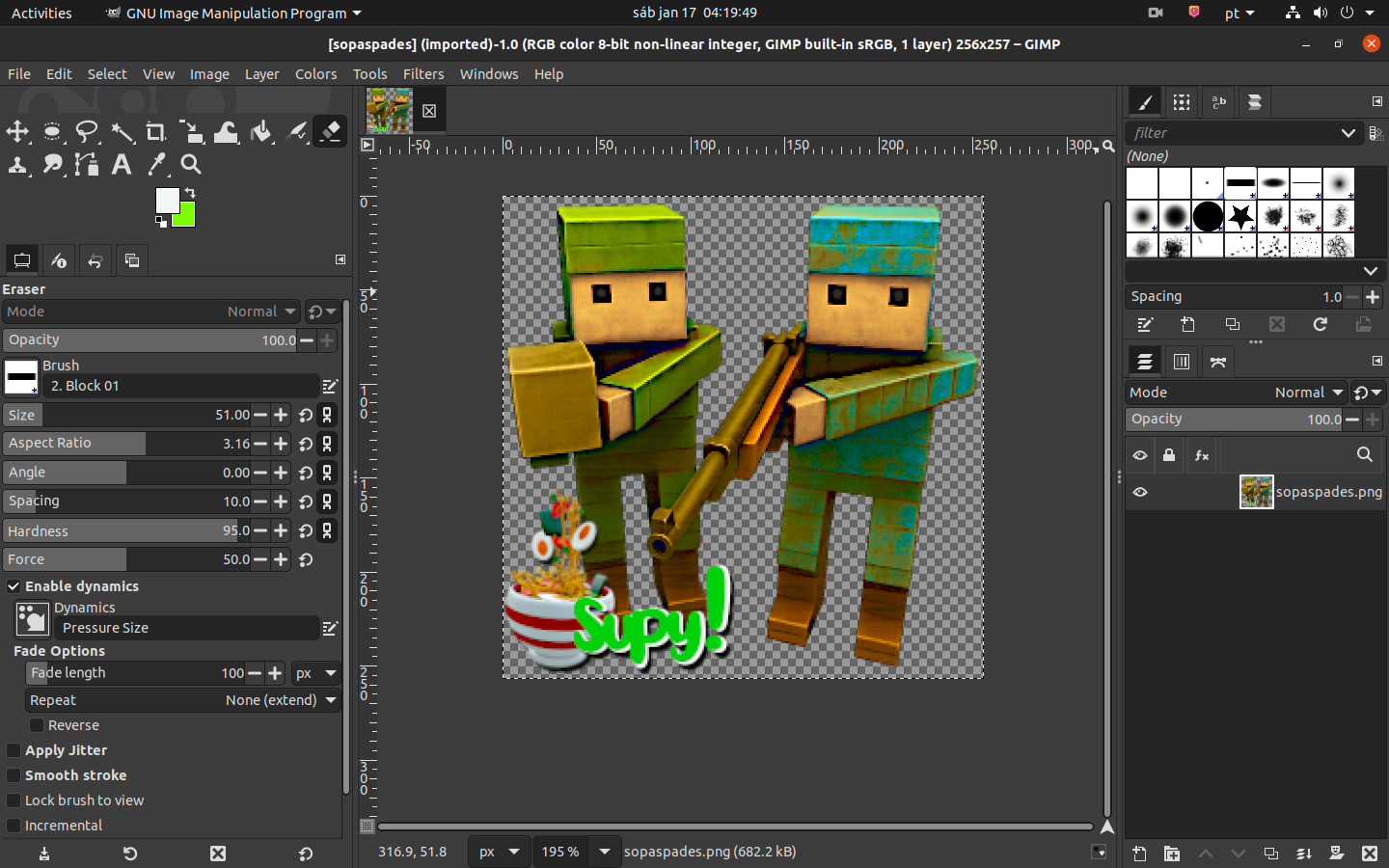Select the Crop tool
This screenshot has height=868, width=1389.
[155, 132]
